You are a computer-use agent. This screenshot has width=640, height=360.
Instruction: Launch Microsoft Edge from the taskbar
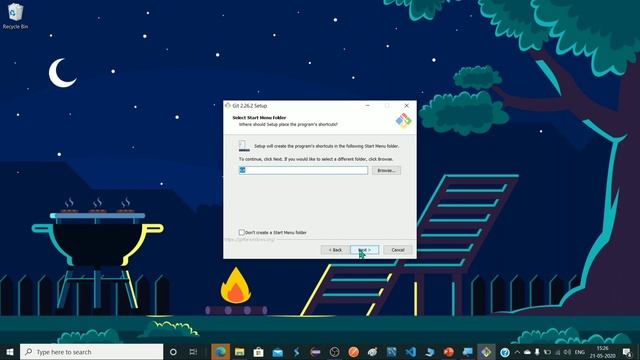coord(220,352)
